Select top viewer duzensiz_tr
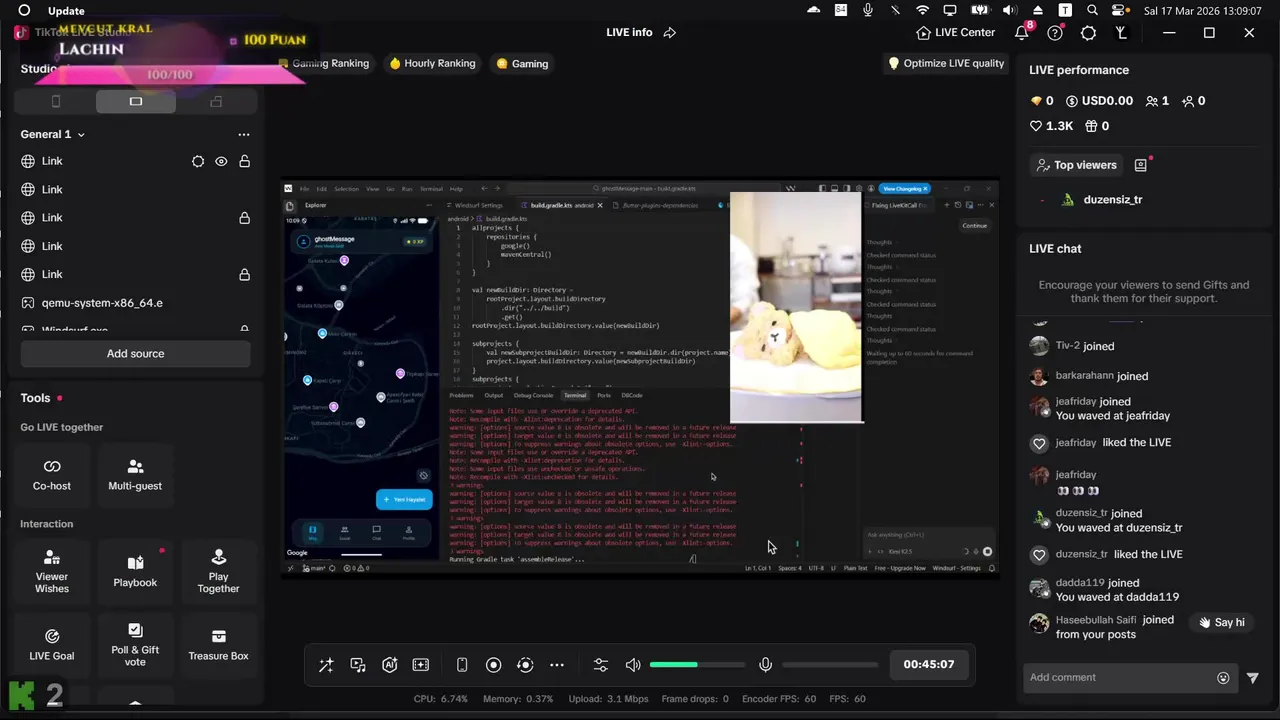1280x720 pixels. (1112, 200)
